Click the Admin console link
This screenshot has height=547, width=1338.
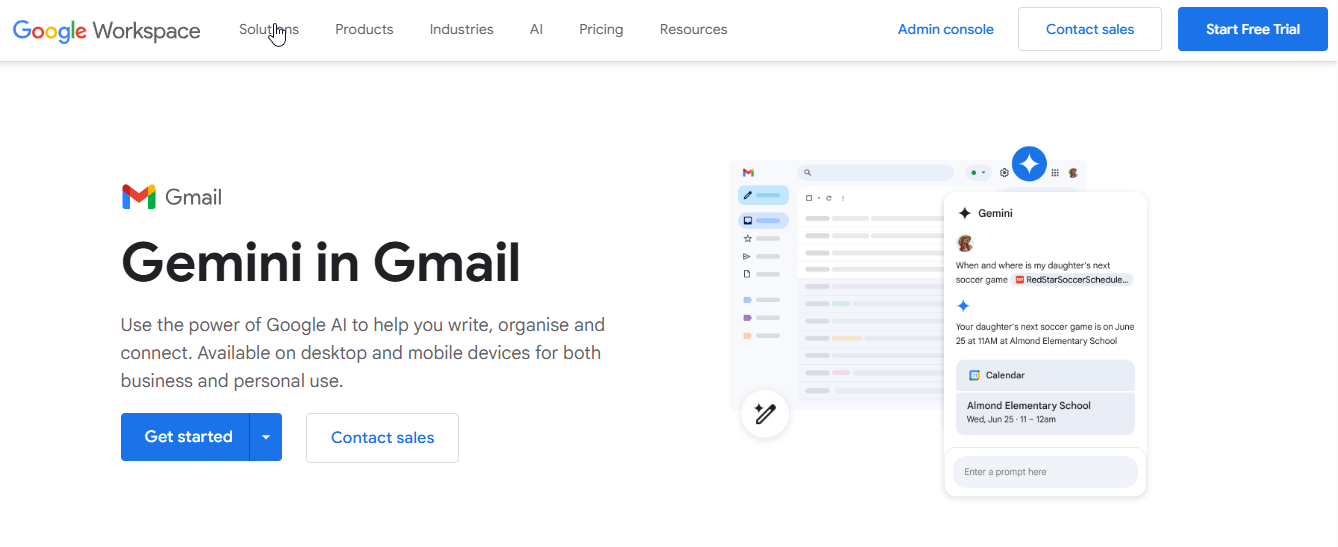[945, 29]
